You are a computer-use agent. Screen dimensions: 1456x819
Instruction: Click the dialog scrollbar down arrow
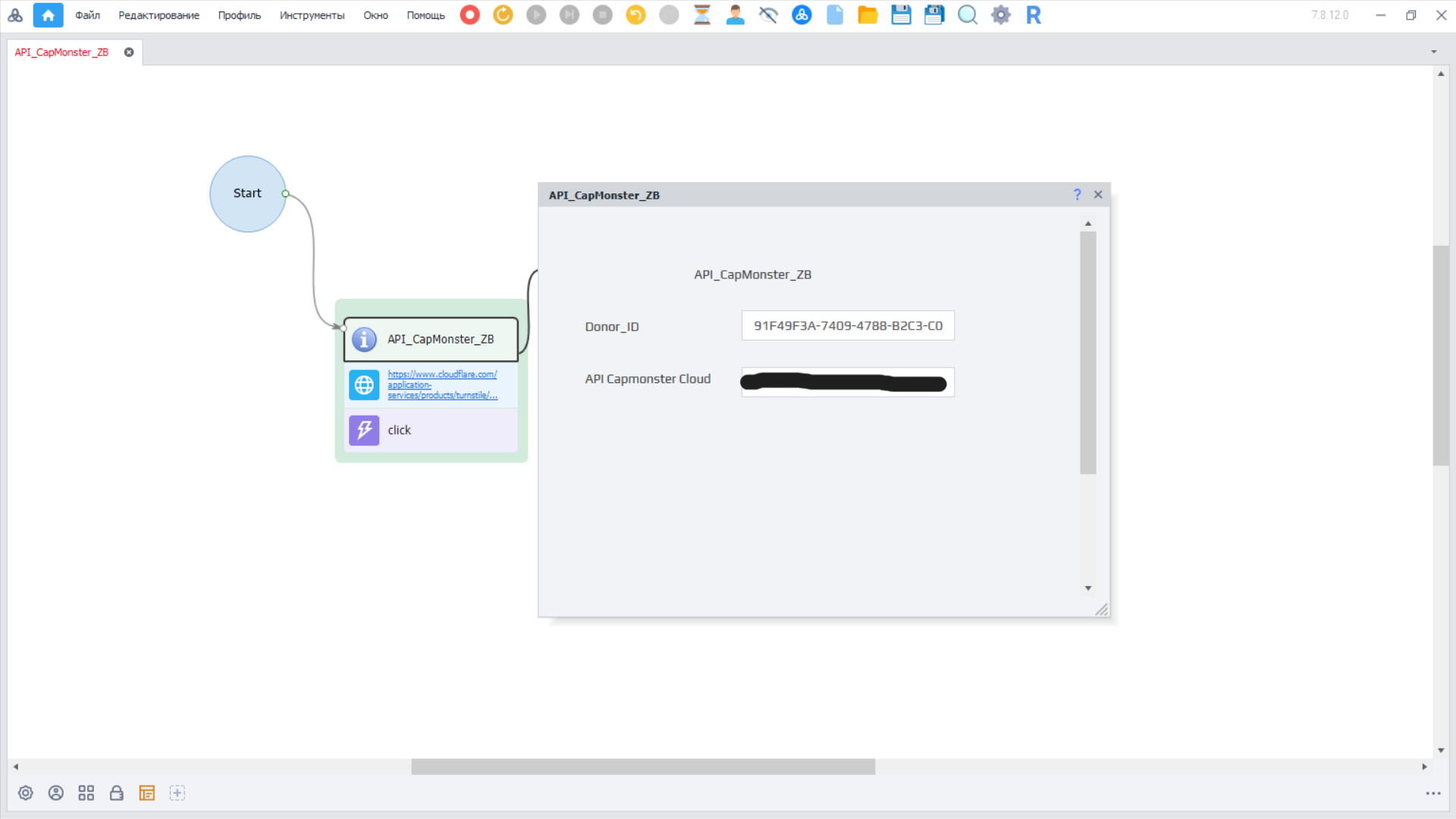[x=1088, y=588]
